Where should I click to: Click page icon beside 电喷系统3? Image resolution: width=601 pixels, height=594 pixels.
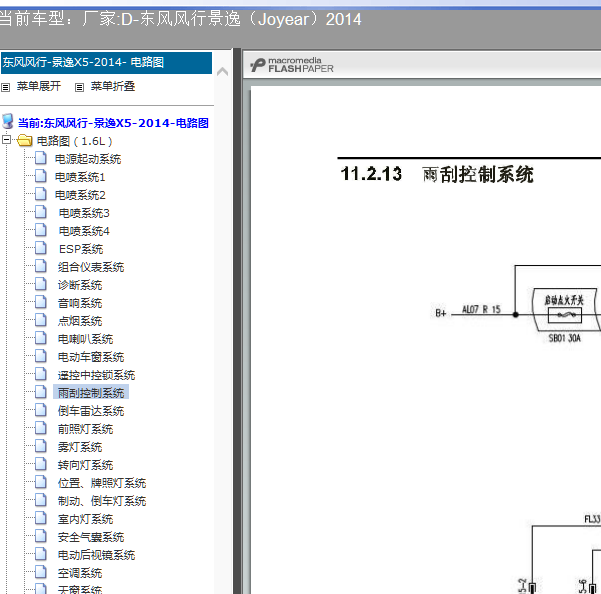41,212
